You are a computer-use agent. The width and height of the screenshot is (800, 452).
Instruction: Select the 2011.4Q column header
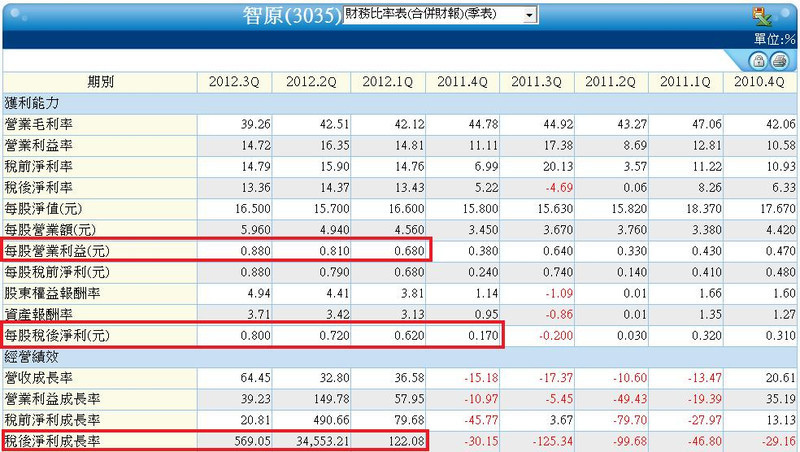tap(462, 82)
